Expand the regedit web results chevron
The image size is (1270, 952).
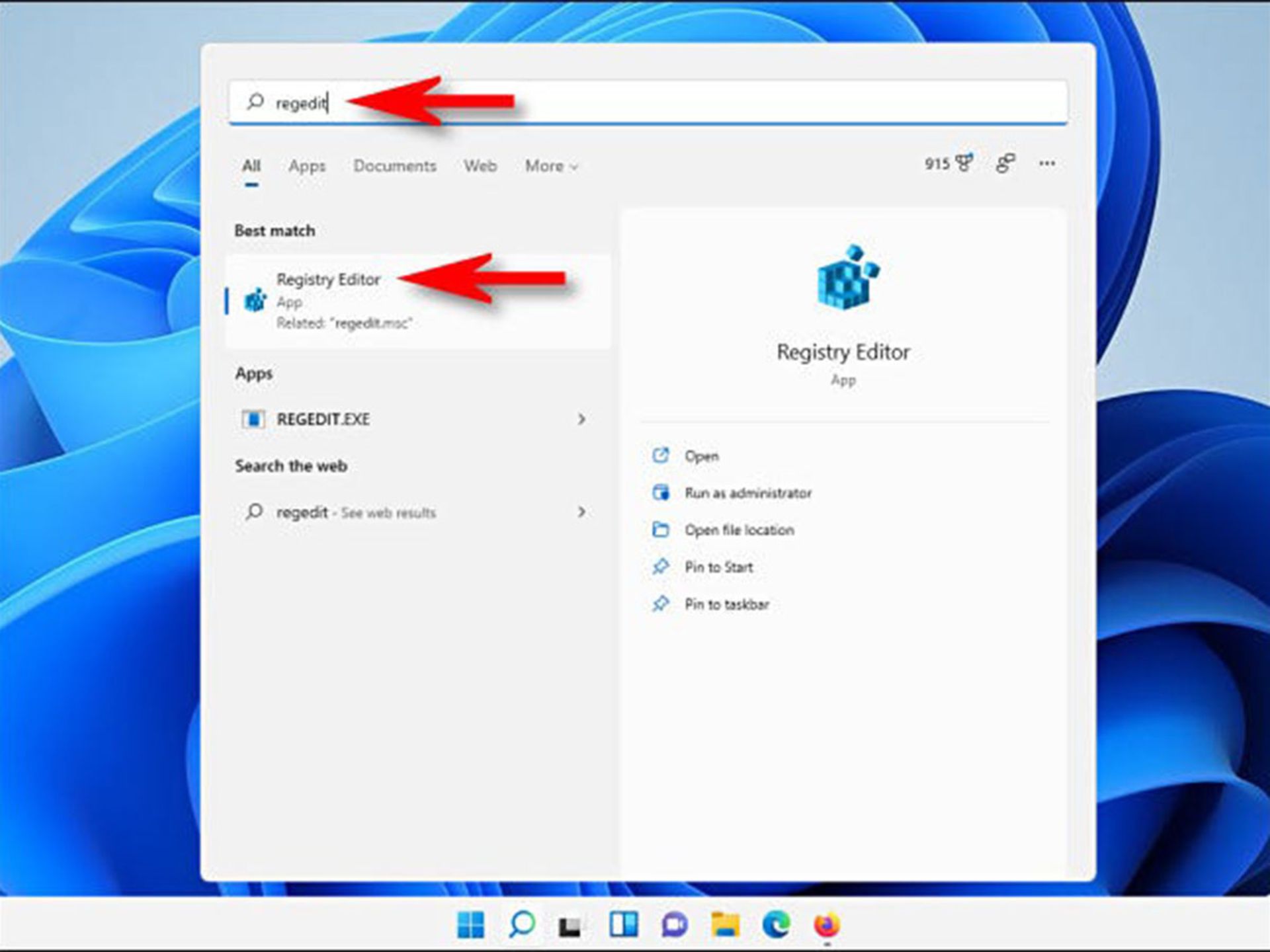pos(581,512)
